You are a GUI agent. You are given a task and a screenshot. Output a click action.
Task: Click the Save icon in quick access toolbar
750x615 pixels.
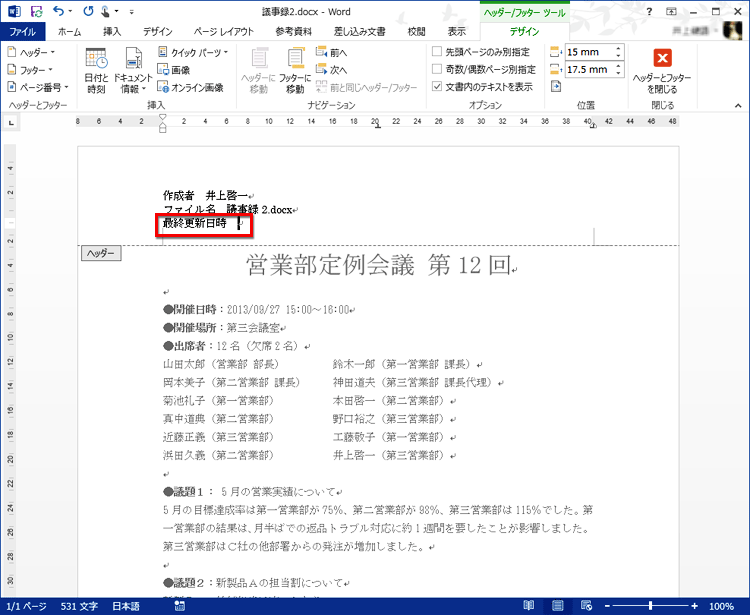coord(36,11)
